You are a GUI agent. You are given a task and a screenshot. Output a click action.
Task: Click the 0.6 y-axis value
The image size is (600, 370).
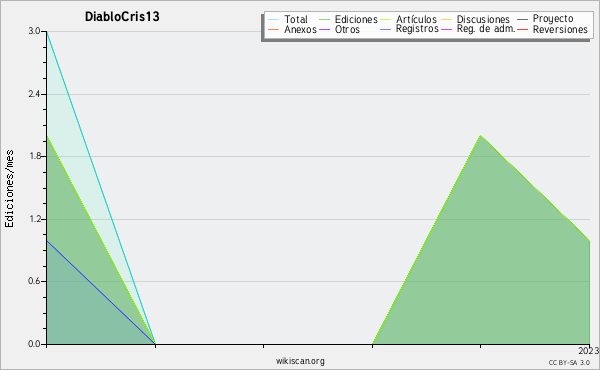[x=34, y=281]
